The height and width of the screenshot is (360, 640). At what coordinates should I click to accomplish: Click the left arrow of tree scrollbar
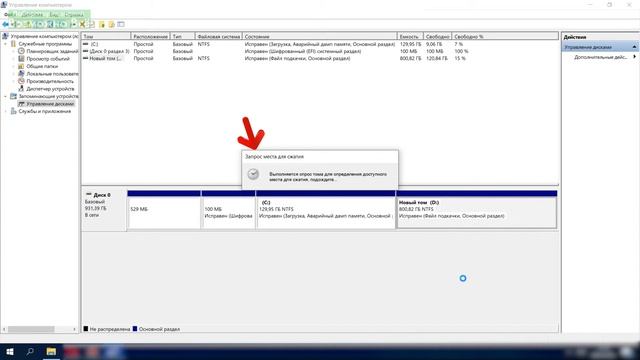point(4,329)
